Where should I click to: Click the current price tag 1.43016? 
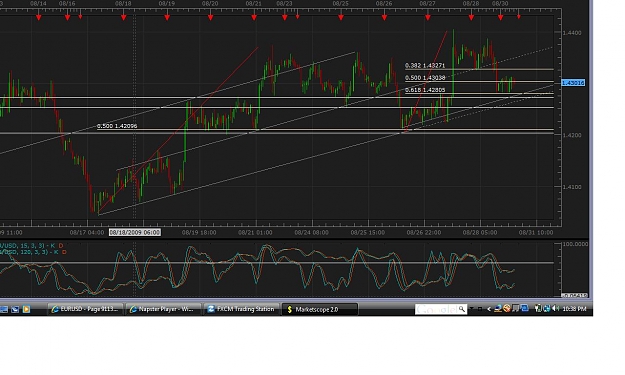(x=573, y=83)
